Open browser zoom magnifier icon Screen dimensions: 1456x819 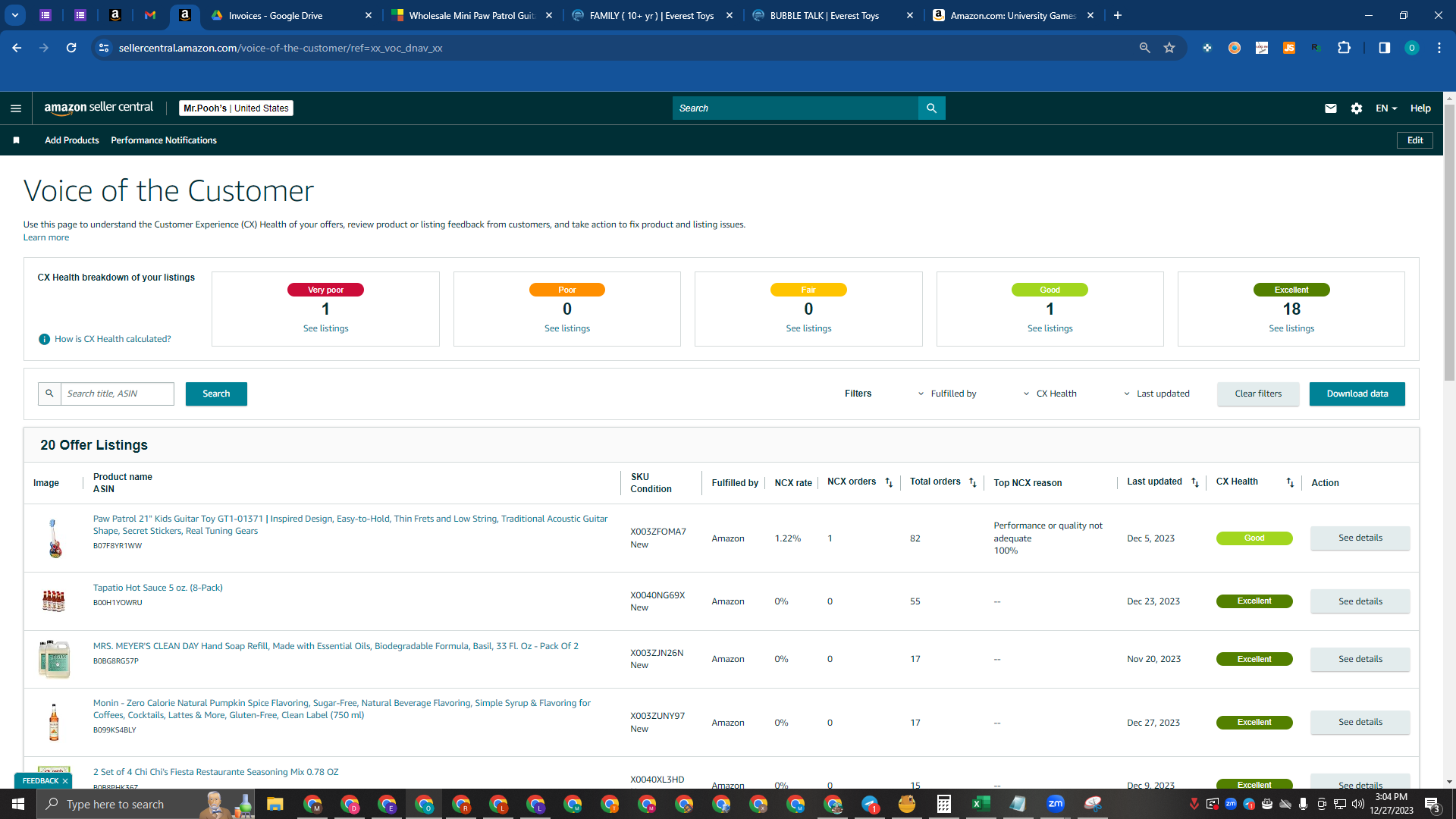[x=1144, y=48]
